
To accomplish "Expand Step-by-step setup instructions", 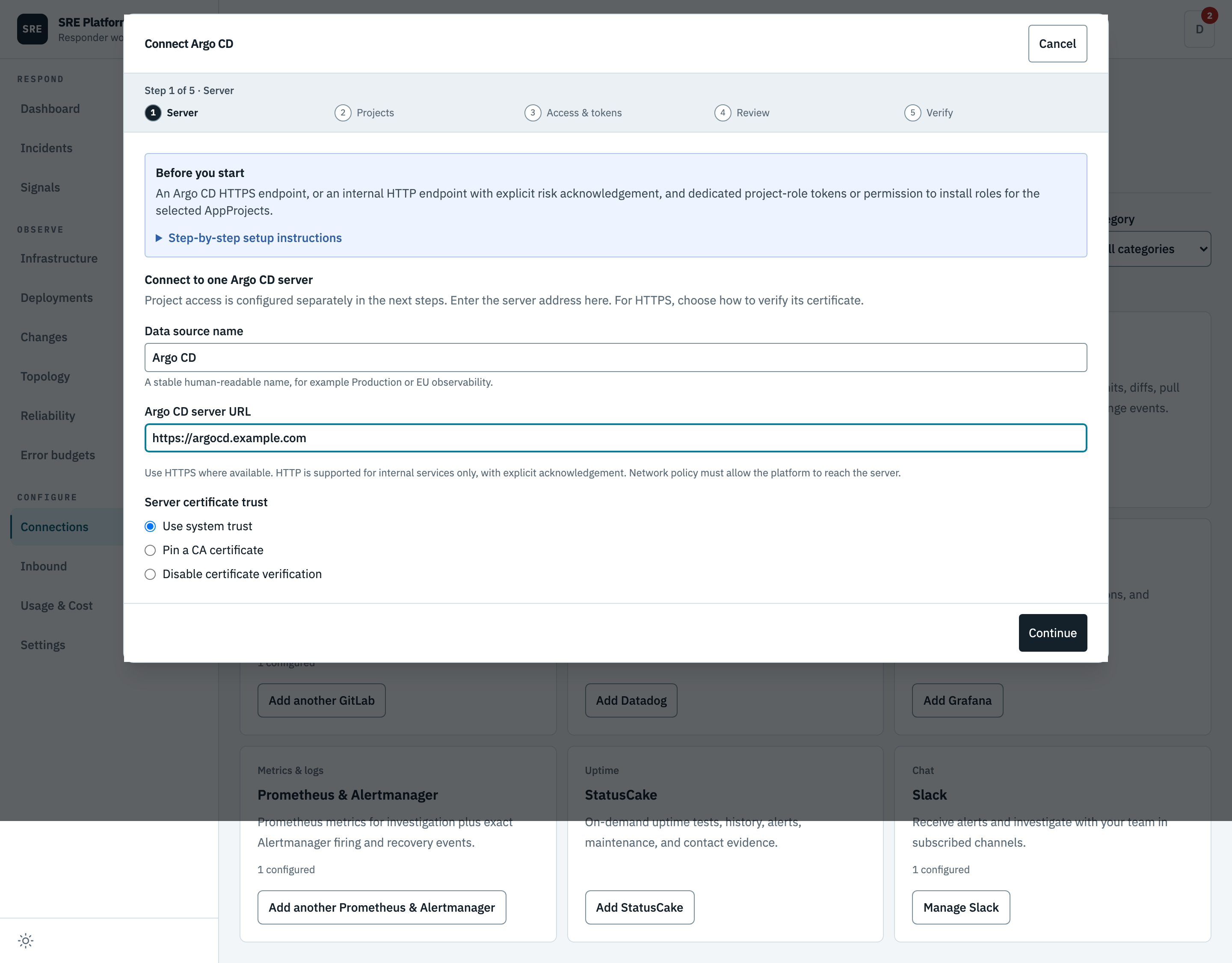I will (x=249, y=238).
